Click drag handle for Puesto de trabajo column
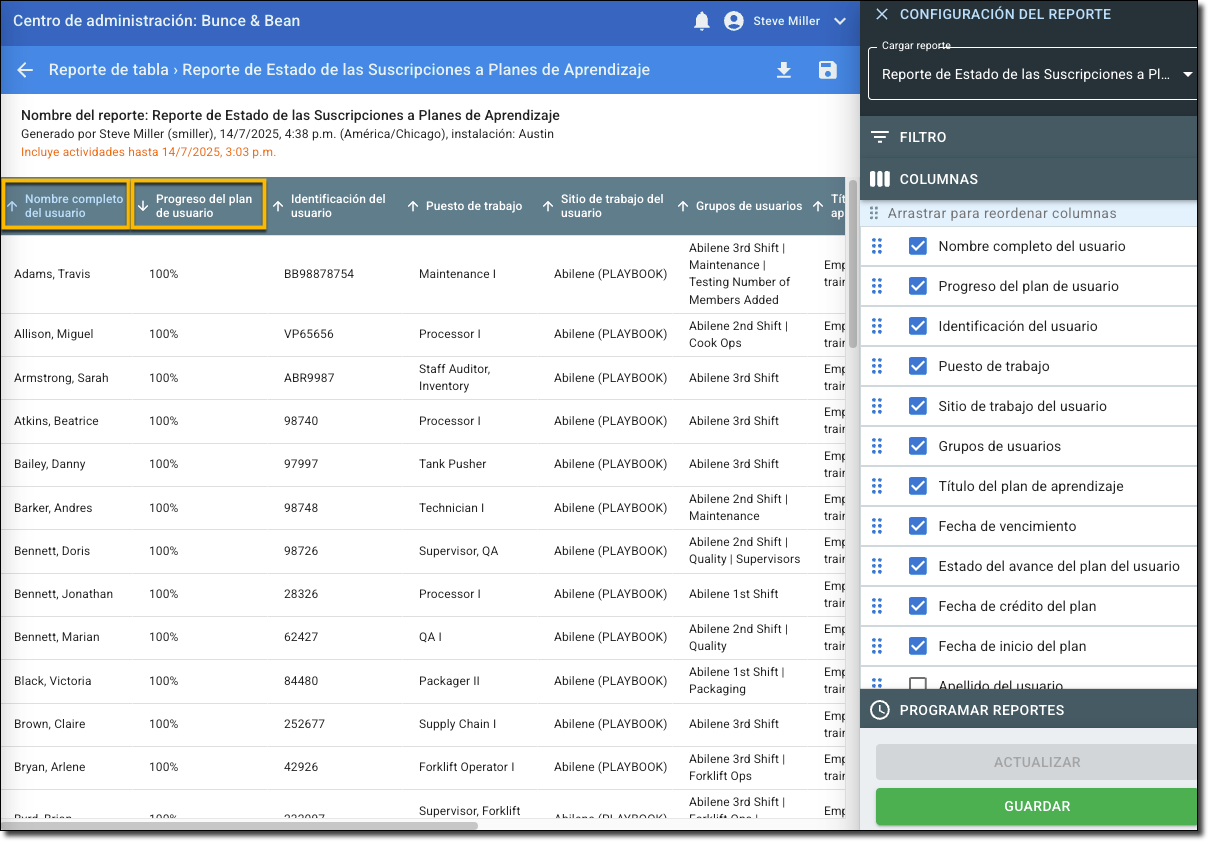This screenshot has width=1208, height=841. [x=877, y=366]
